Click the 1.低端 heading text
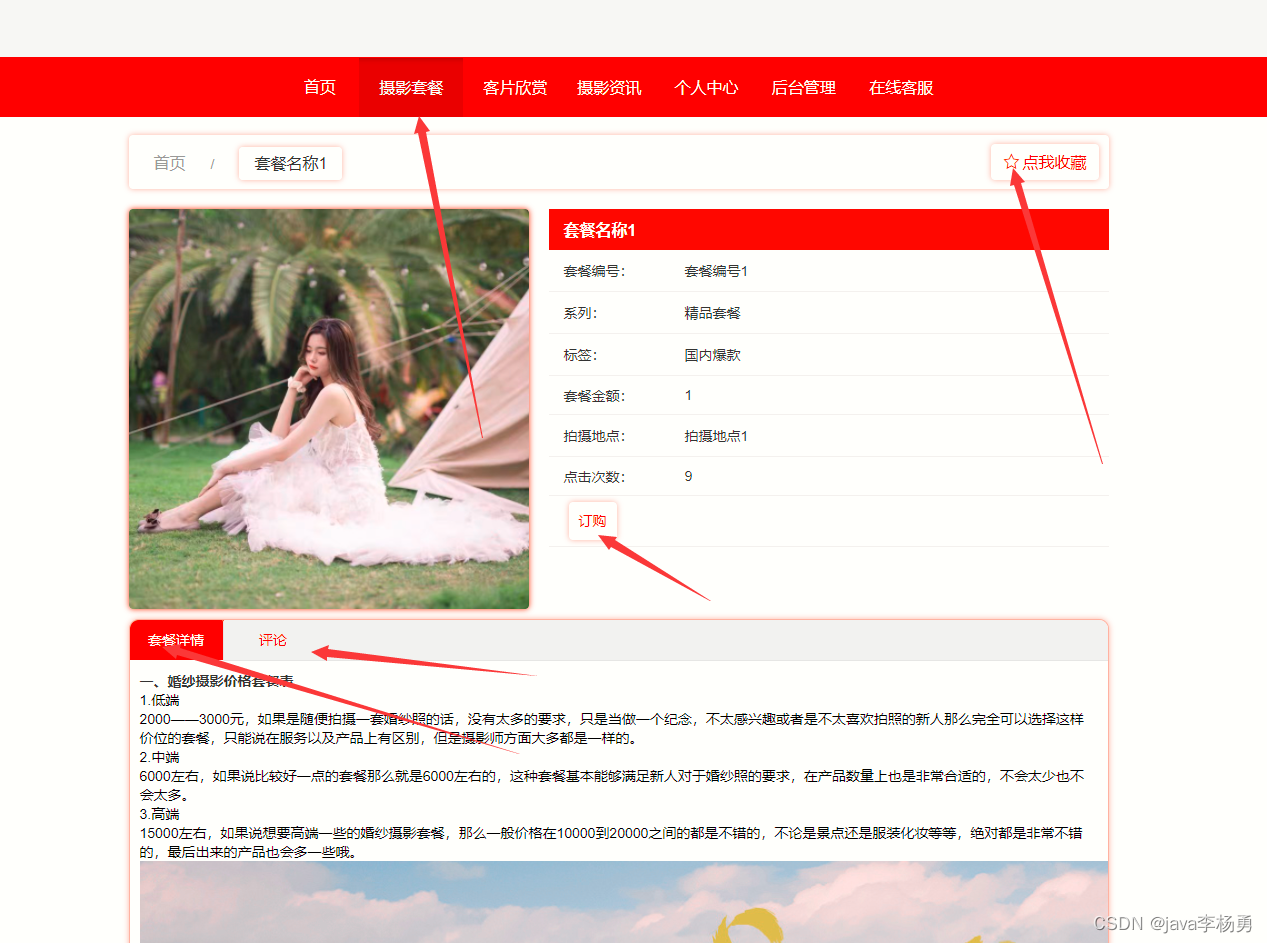 click(160, 700)
